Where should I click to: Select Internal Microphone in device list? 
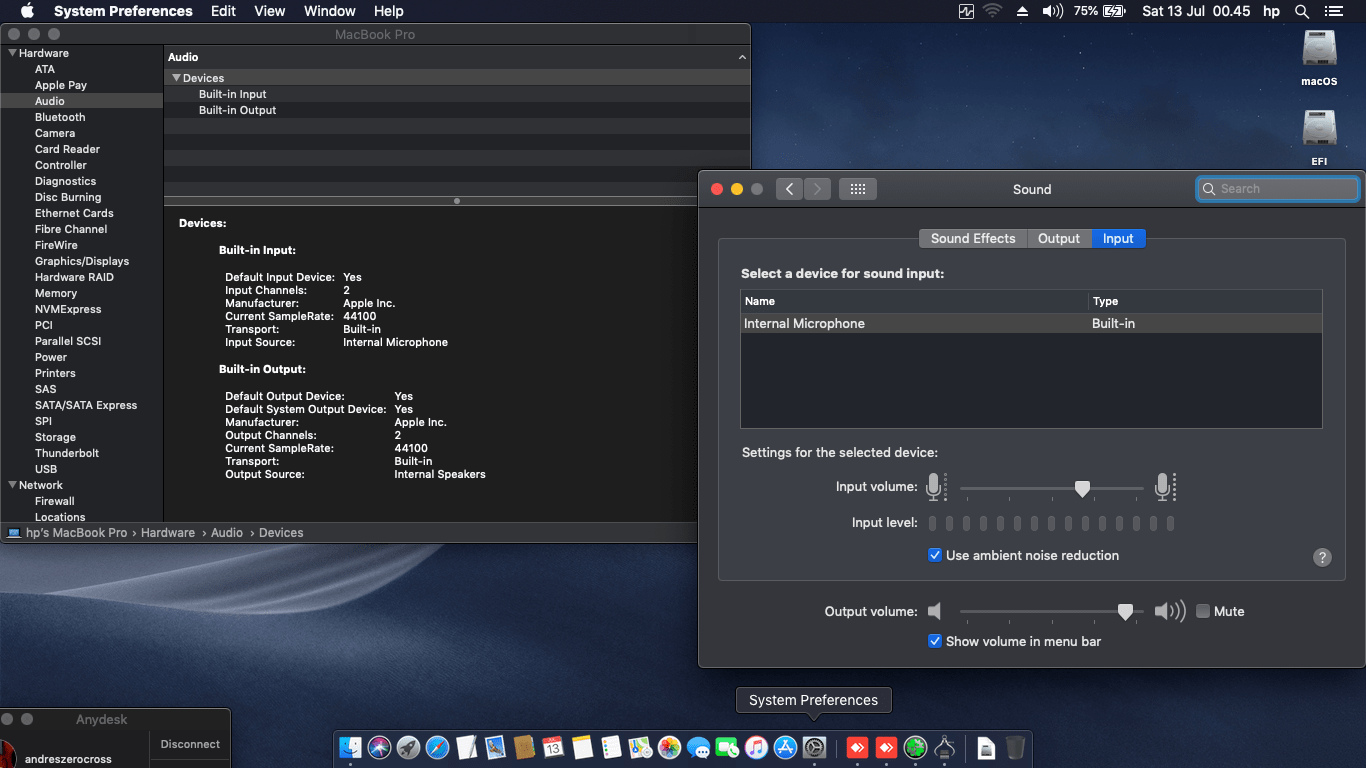click(1031, 324)
